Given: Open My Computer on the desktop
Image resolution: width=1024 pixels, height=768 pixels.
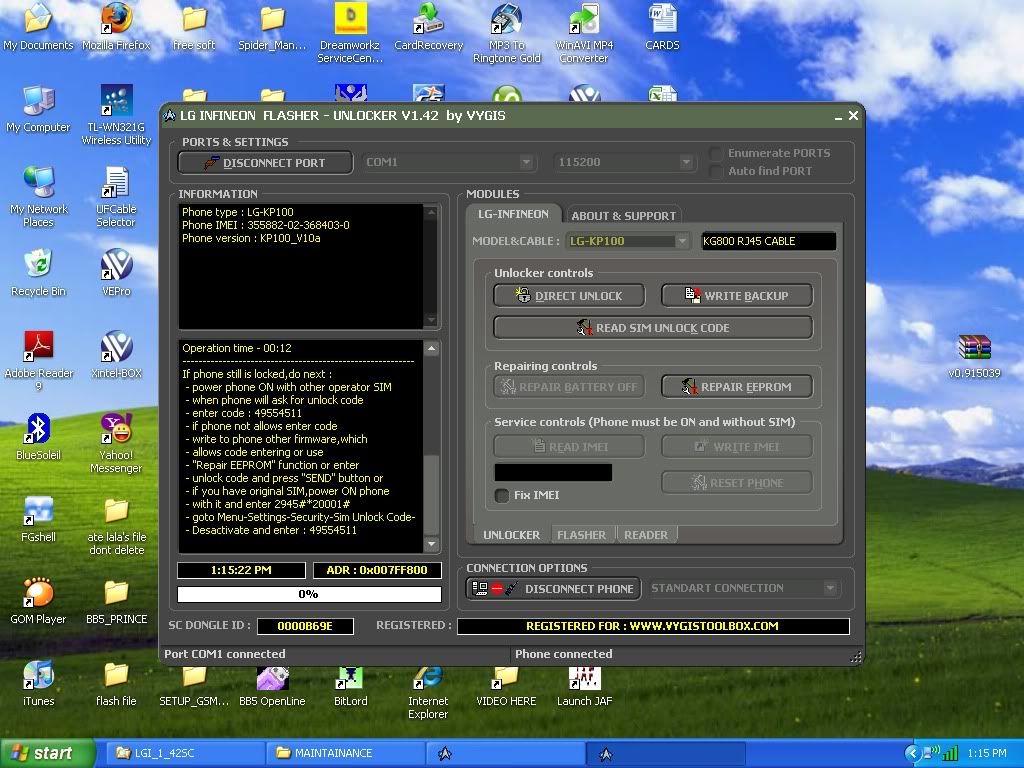Looking at the screenshot, I should click(x=38, y=108).
